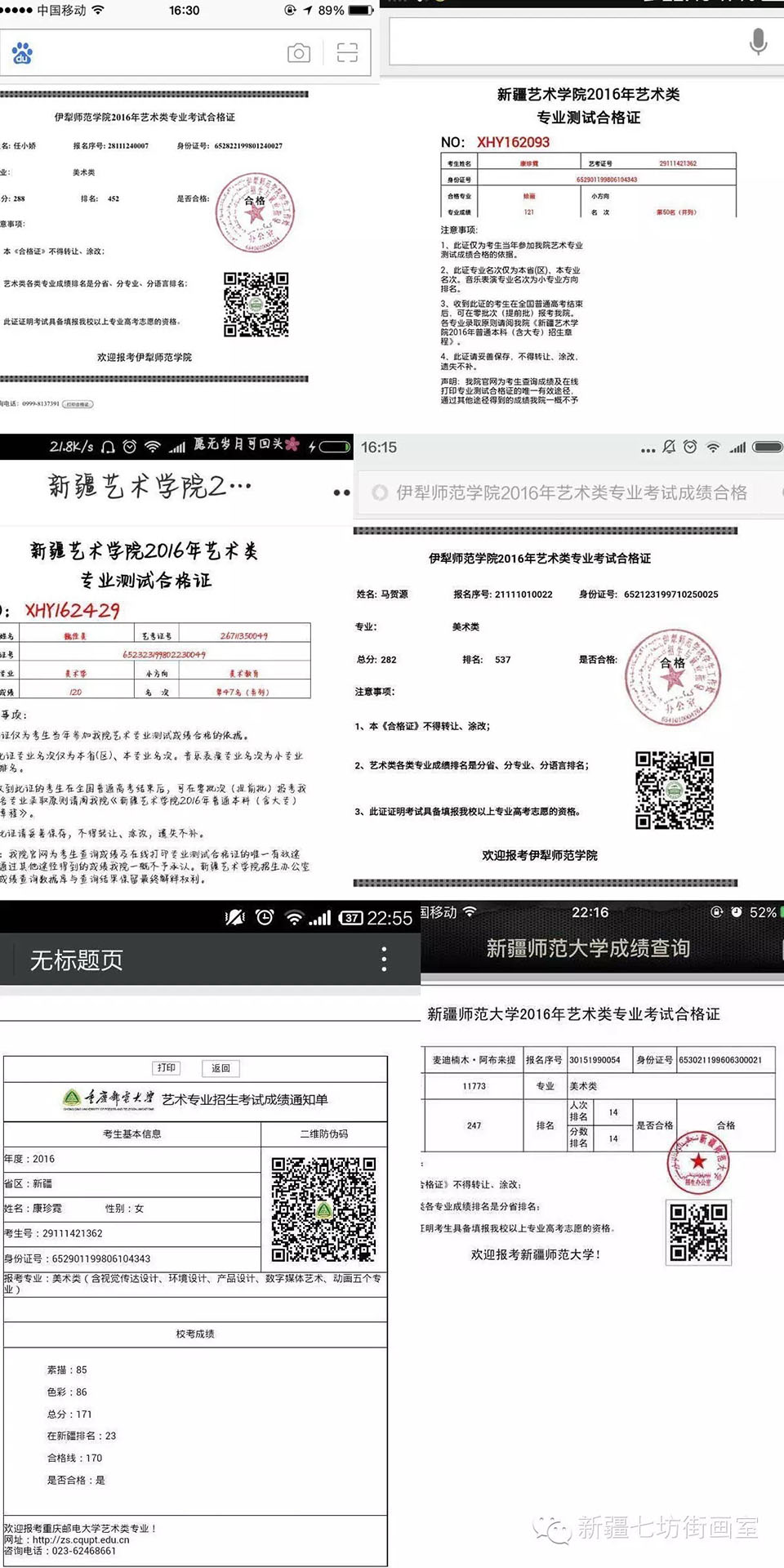Tap the red seal on 任小娇's certificate
This screenshot has height=1568, width=784.
point(256,213)
